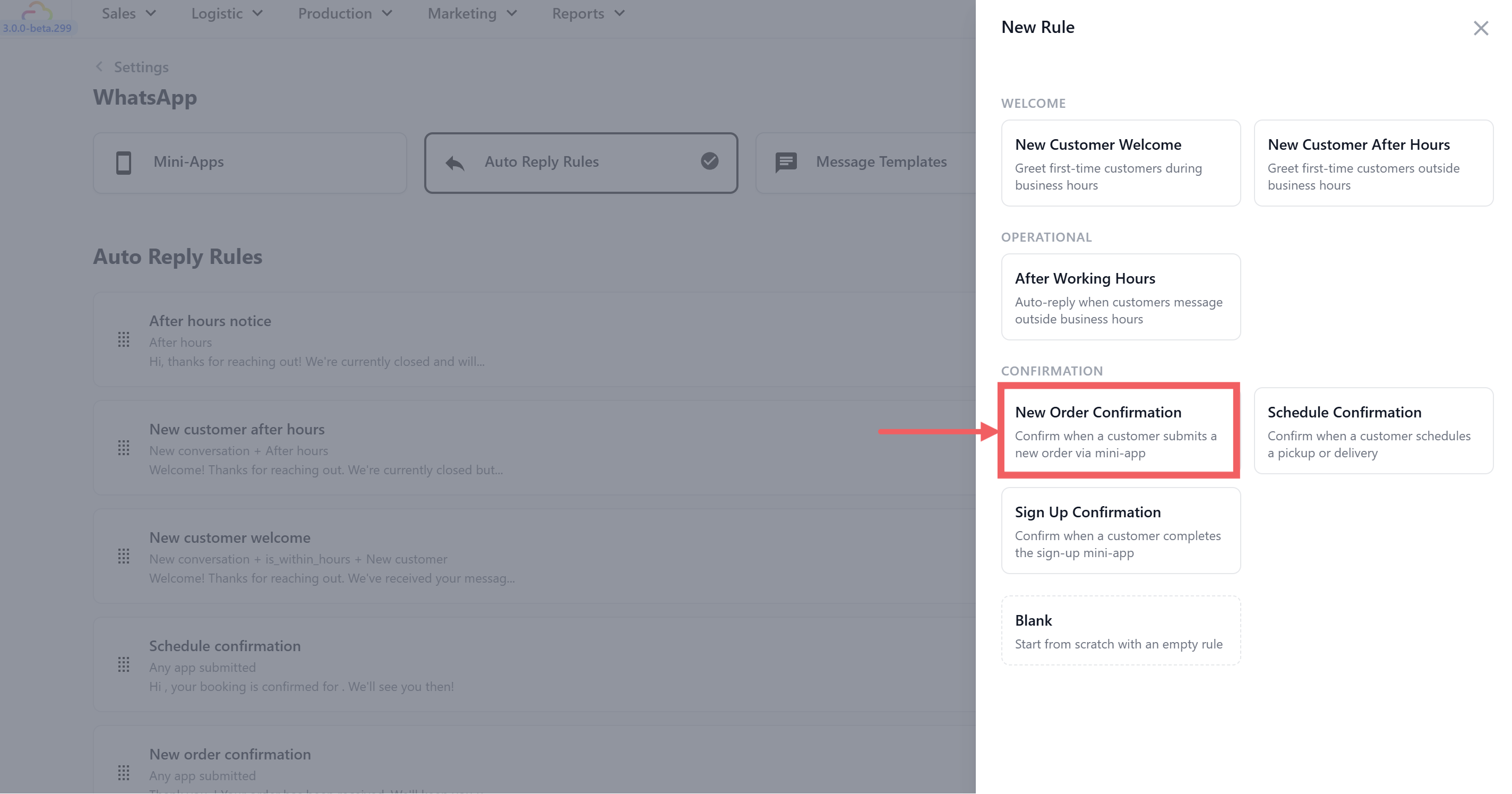This screenshot has height=794, width=1512.
Task: Select Schedule Confirmation template card
Action: (x=1373, y=431)
